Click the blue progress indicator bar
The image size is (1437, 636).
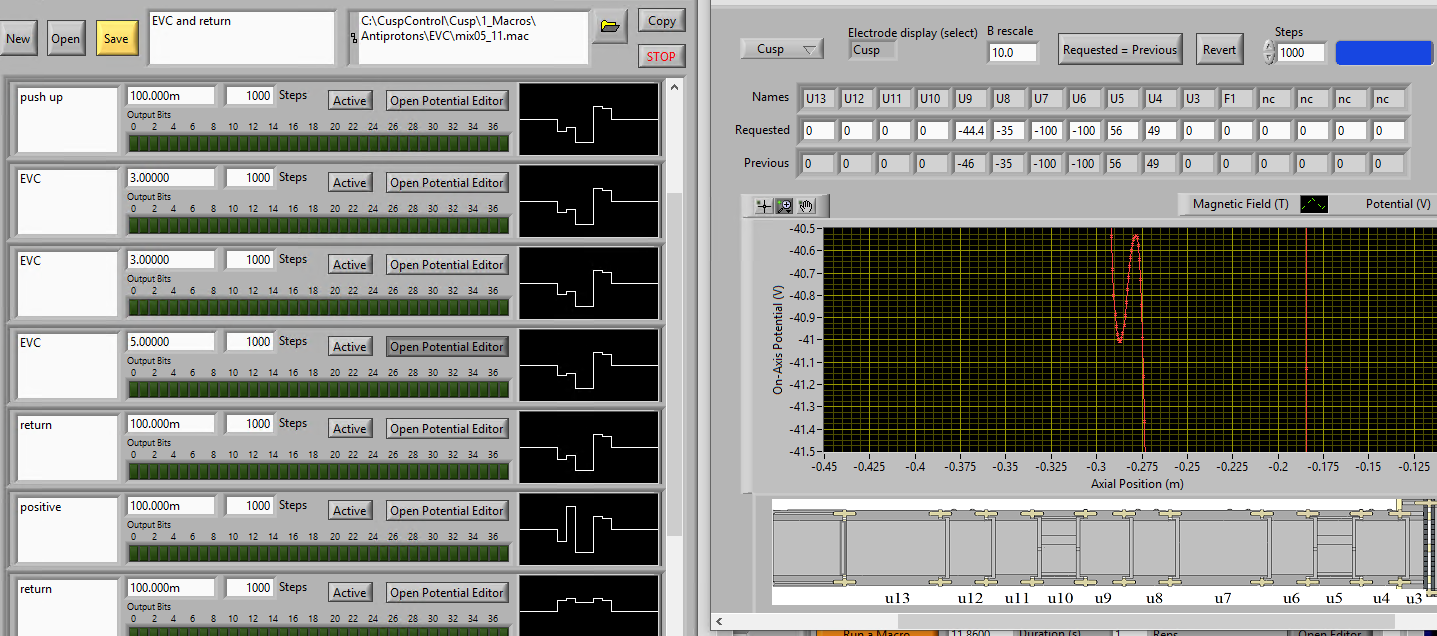click(x=1384, y=52)
